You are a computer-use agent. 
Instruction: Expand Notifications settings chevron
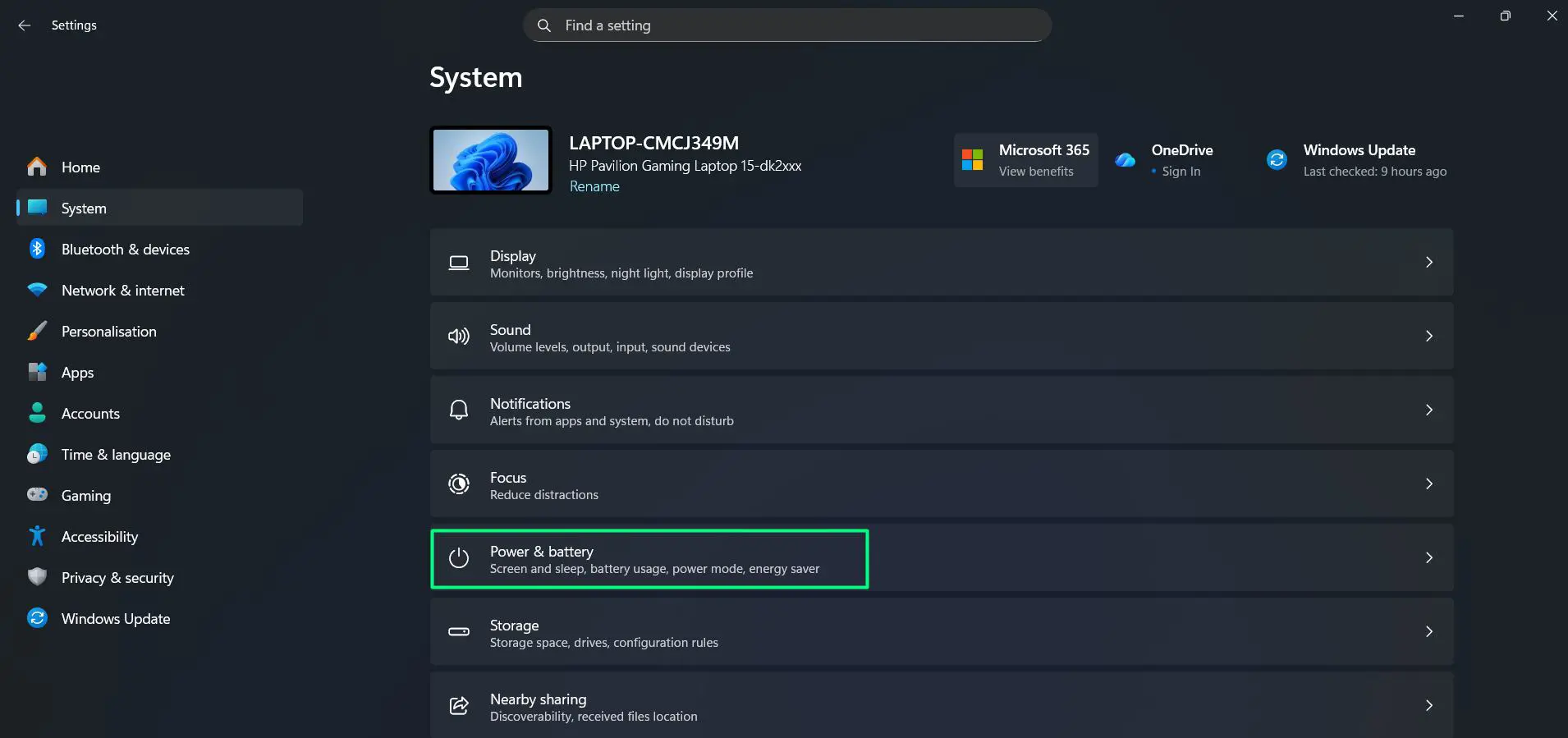point(1429,410)
